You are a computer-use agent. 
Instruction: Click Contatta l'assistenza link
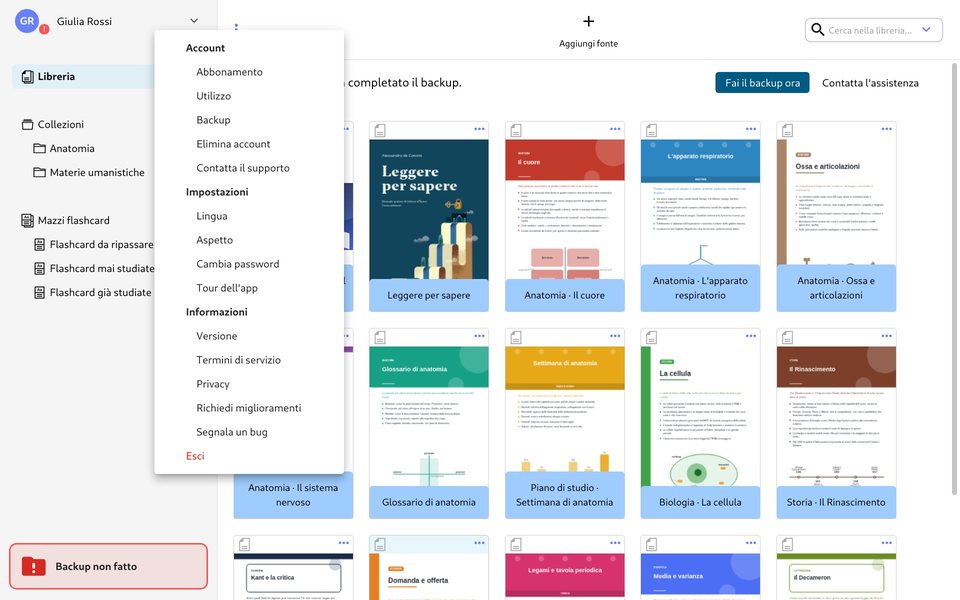point(870,83)
